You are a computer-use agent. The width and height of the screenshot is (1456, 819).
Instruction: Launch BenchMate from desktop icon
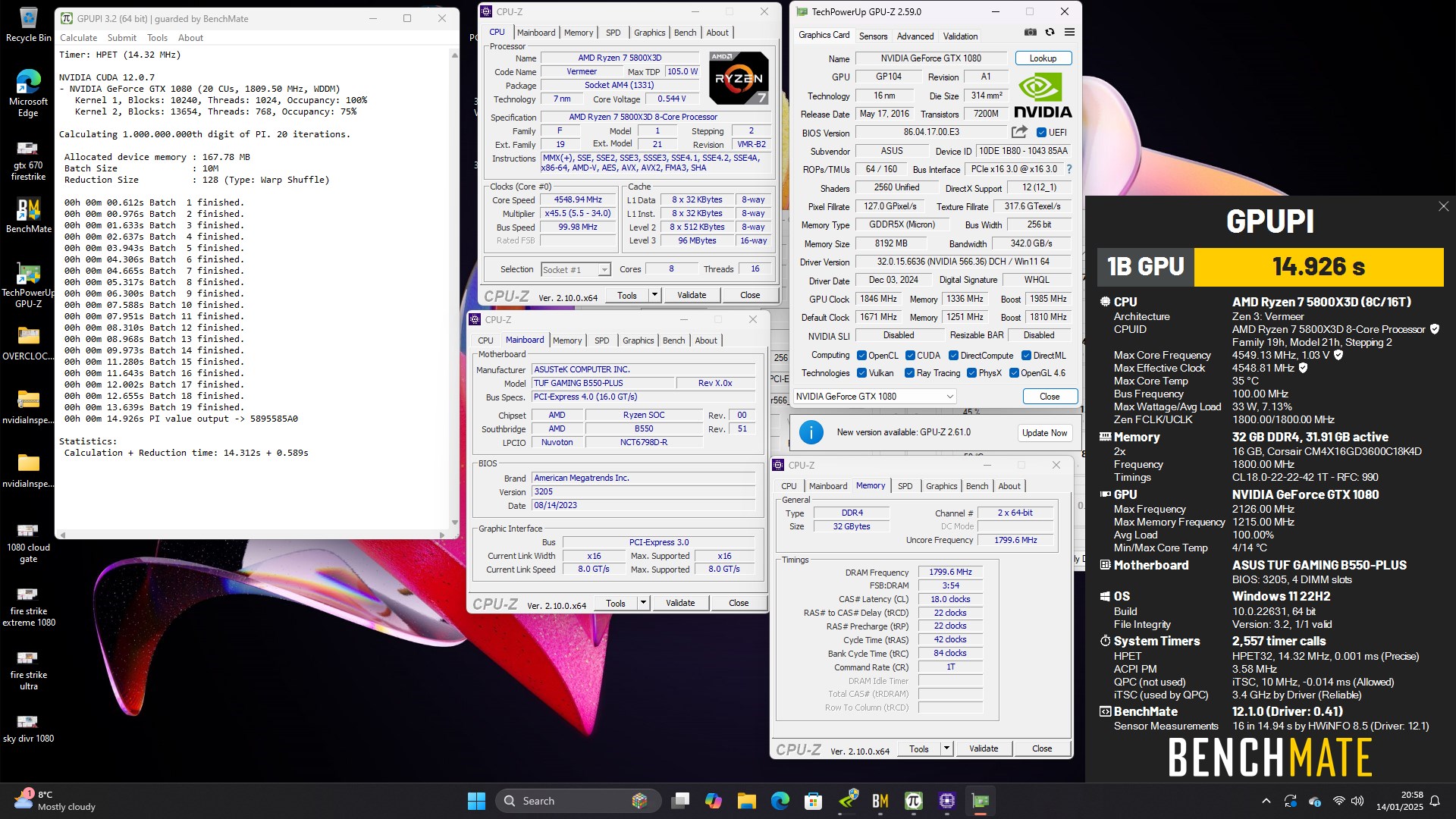point(28,216)
